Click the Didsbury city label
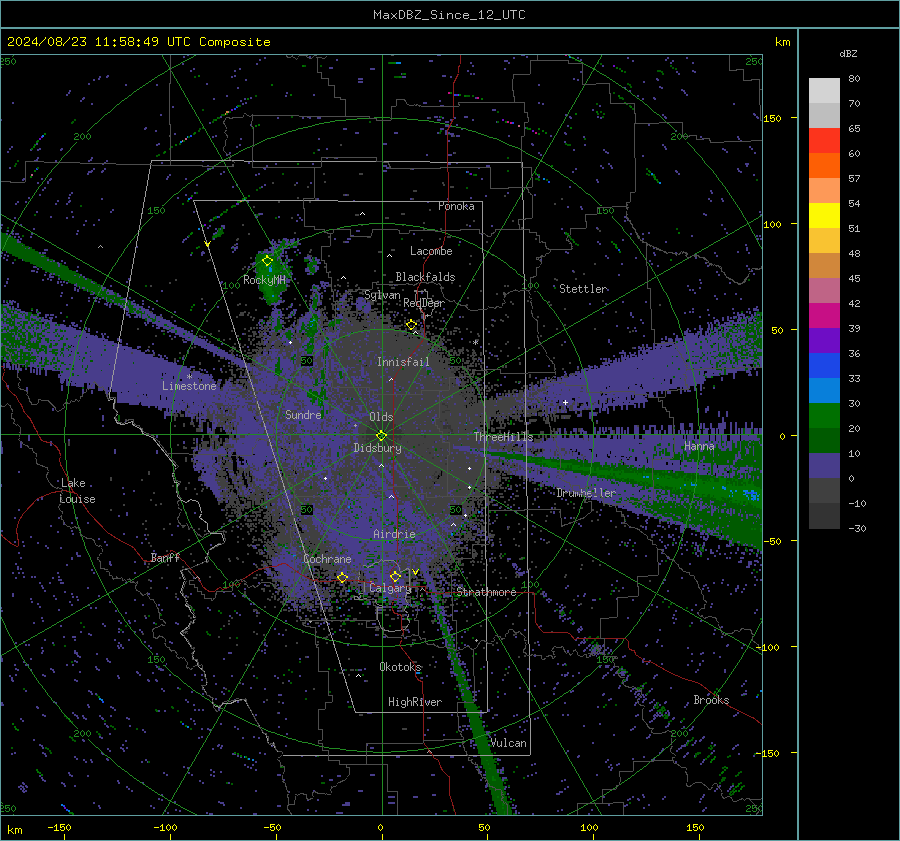900x841 pixels. coord(378,448)
